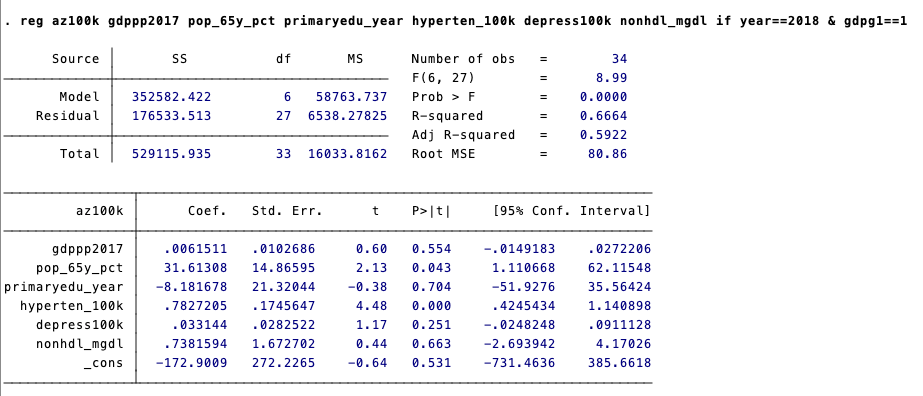Viewport: 923px width, 396px height.
Task: Select the gdppp2017 coefficient .0061511
Action: (195, 249)
